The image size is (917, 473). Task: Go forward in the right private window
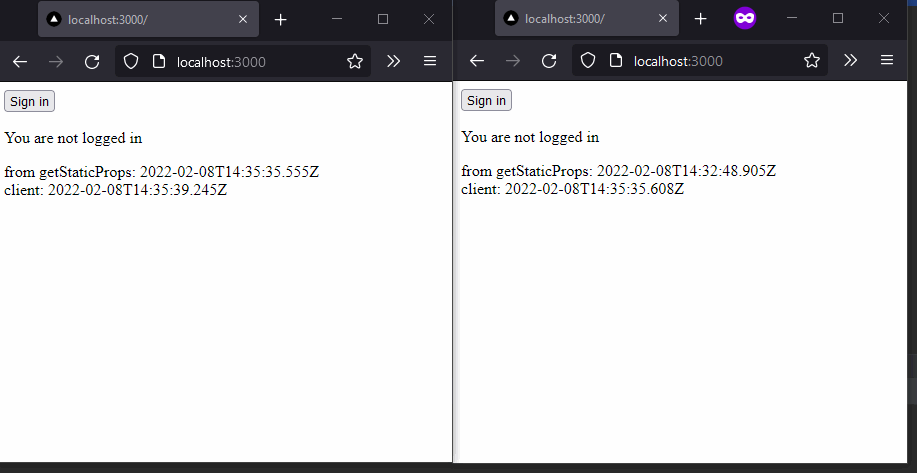512,61
